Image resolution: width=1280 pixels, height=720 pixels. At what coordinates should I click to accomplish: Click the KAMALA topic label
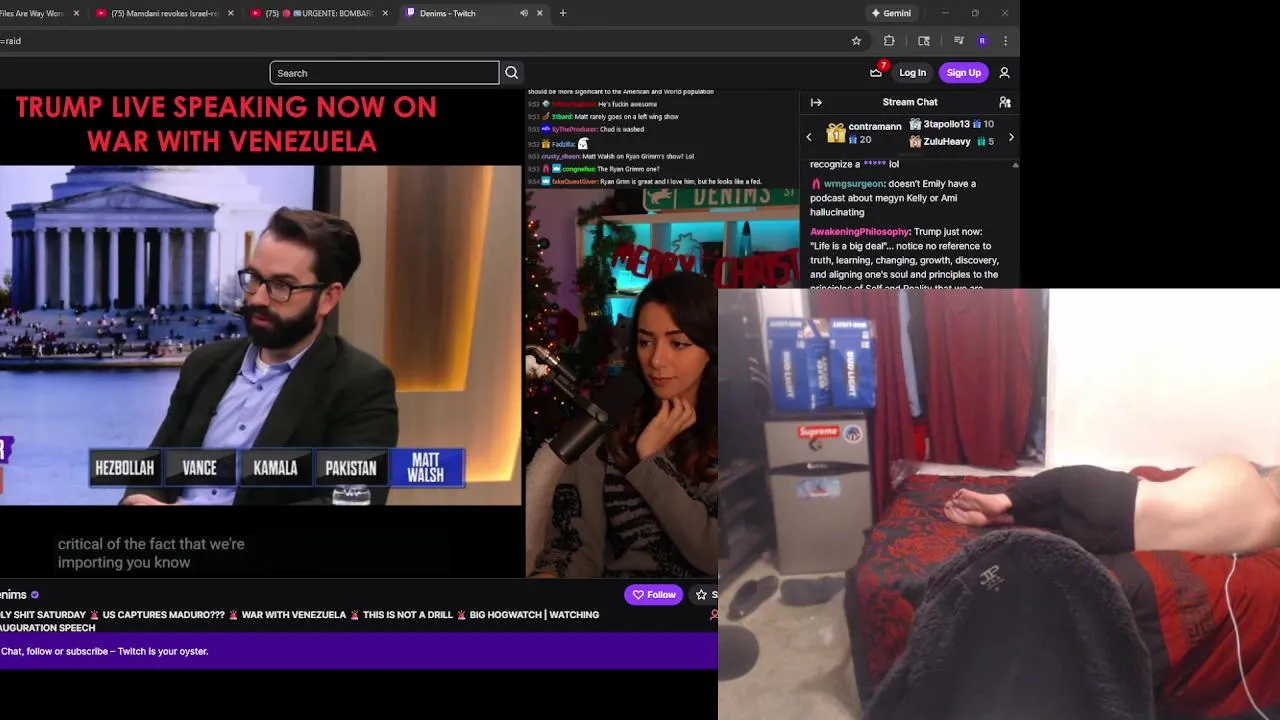[x=275, y=468]
